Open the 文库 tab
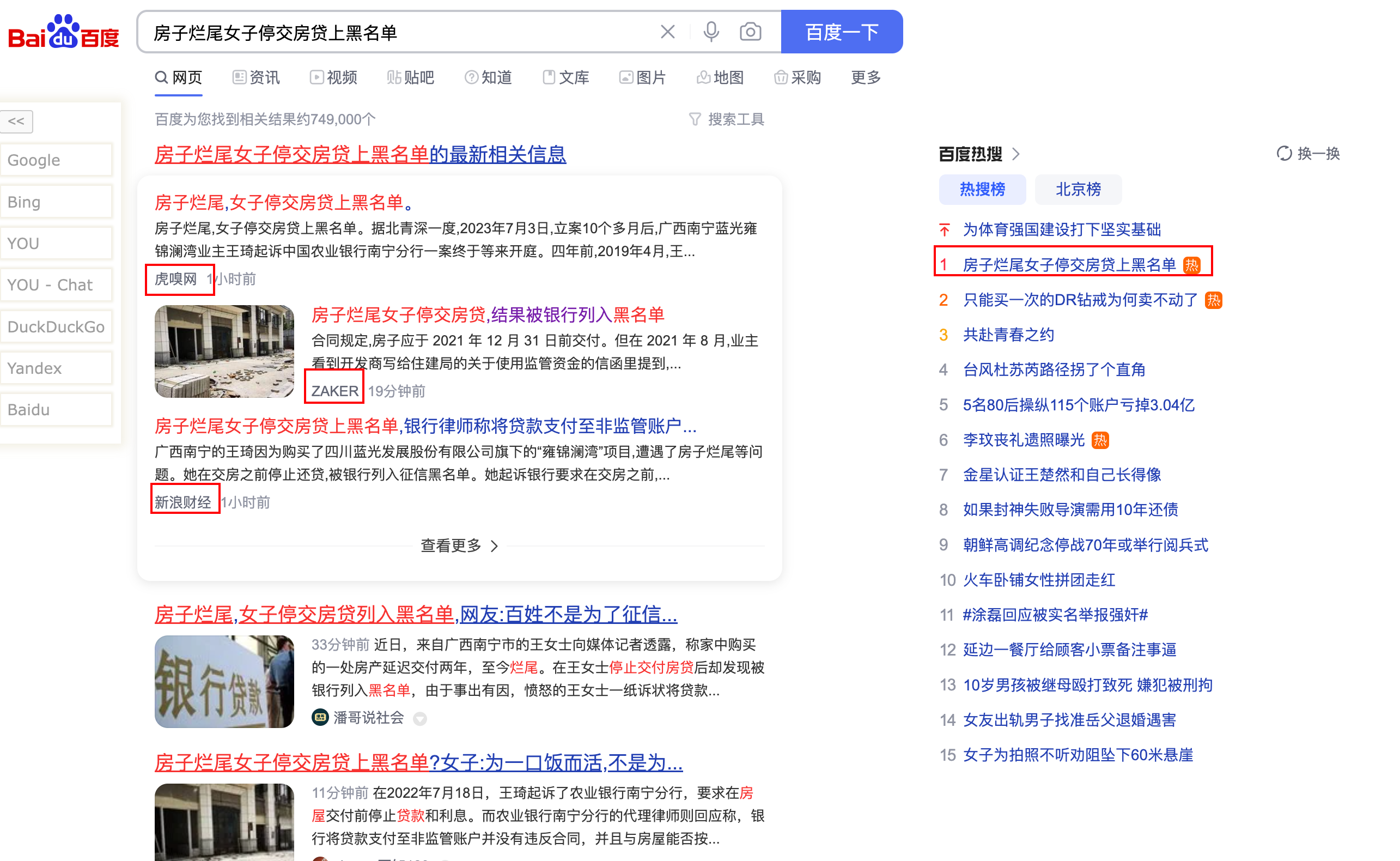1400x861 pixels. tap(565, 77)
